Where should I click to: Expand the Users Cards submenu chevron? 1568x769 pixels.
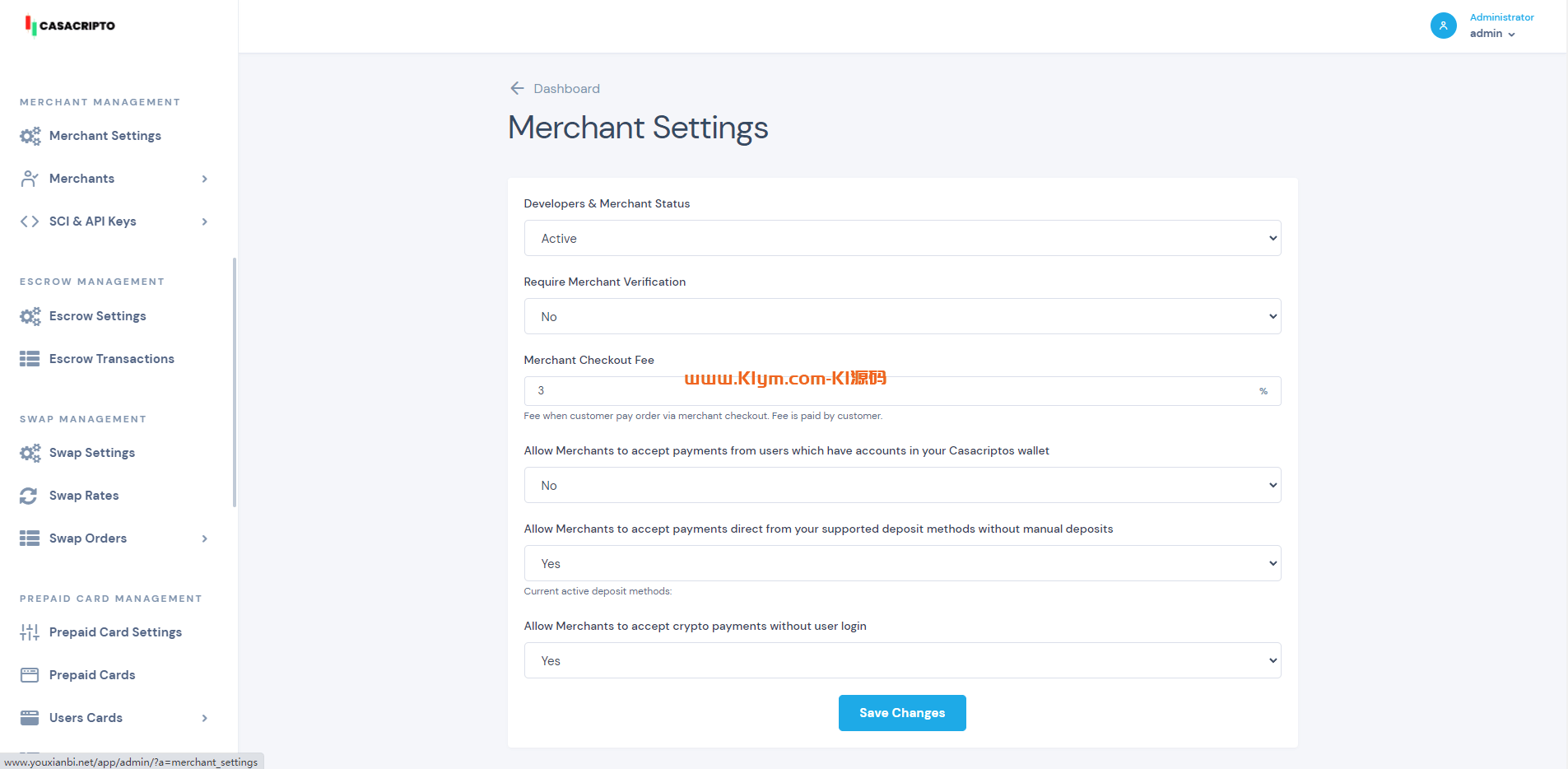pyautogui.click(x=205, y=718)
